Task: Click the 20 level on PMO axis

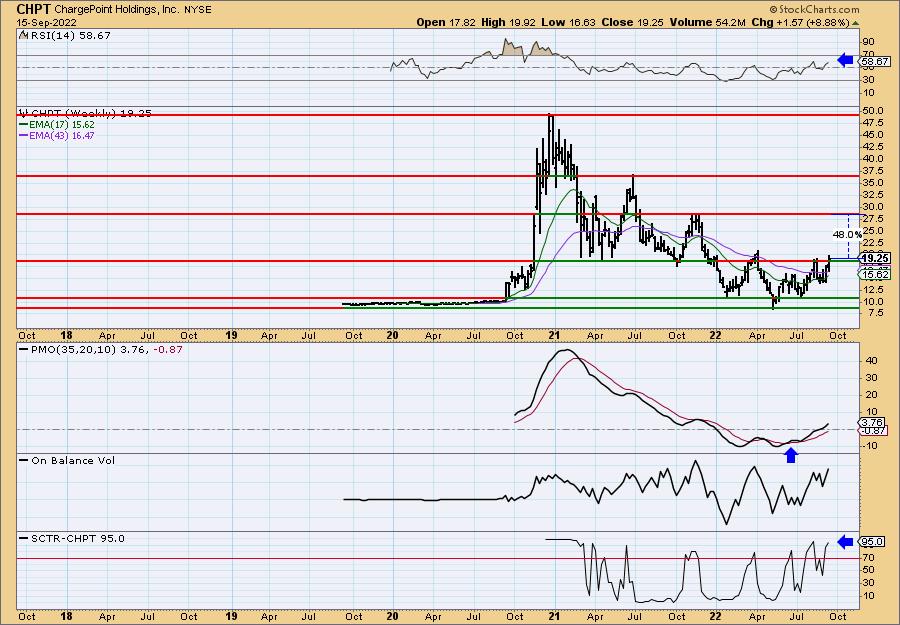Action: [x=871, y=395]
